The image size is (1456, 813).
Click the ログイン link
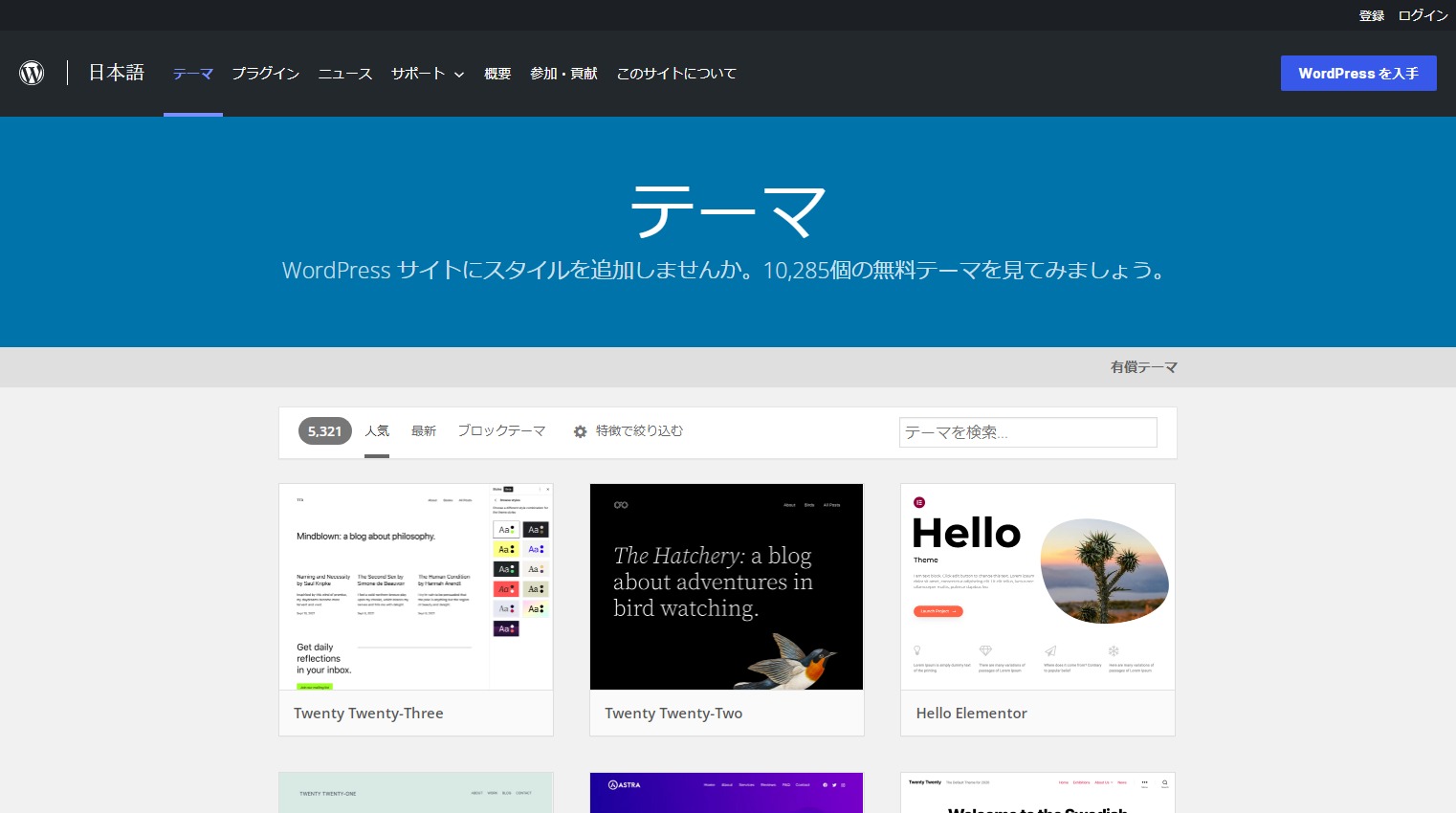[x=1423, y=15]
